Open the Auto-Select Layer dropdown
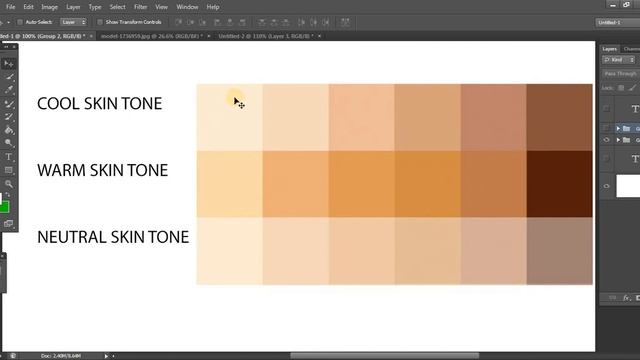Screen dimensions: 640x360 click(x=74, y=22)
